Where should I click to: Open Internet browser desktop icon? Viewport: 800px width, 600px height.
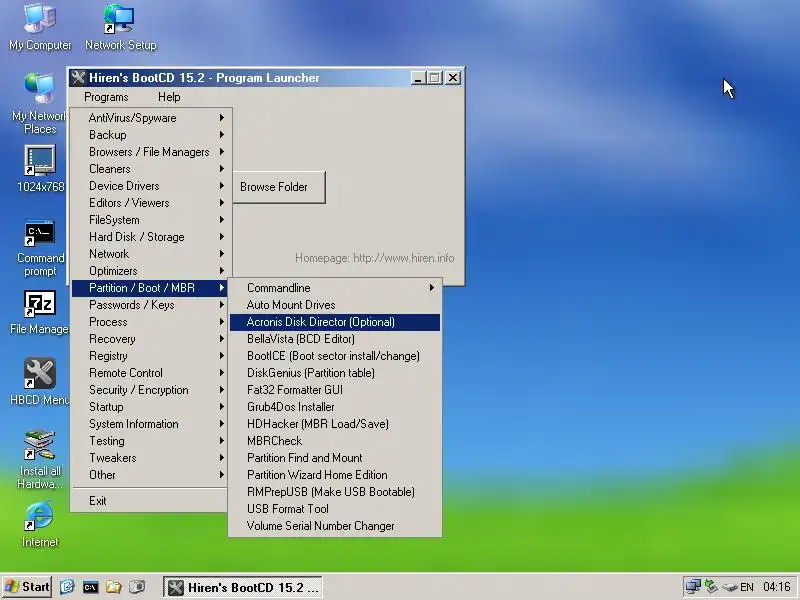pyautogui.click(x=40, y=523)
